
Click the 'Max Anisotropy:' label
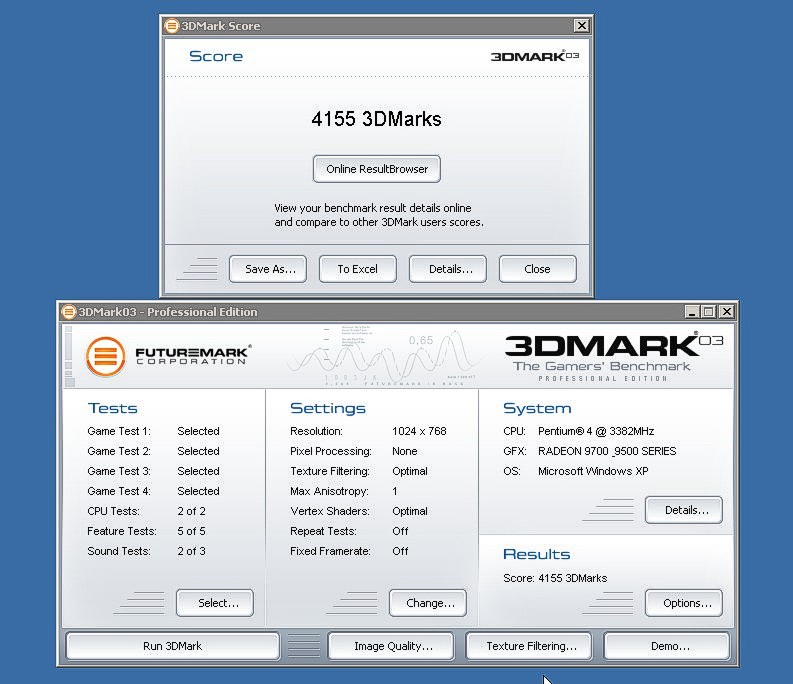point(329,491)
